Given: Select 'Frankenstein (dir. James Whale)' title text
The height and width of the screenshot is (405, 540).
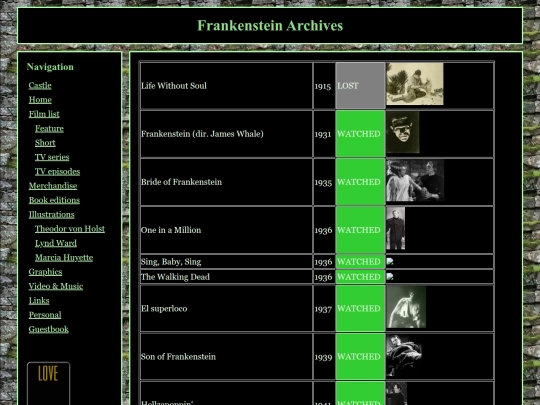Looking at the screenshot, I should [202, 134].
